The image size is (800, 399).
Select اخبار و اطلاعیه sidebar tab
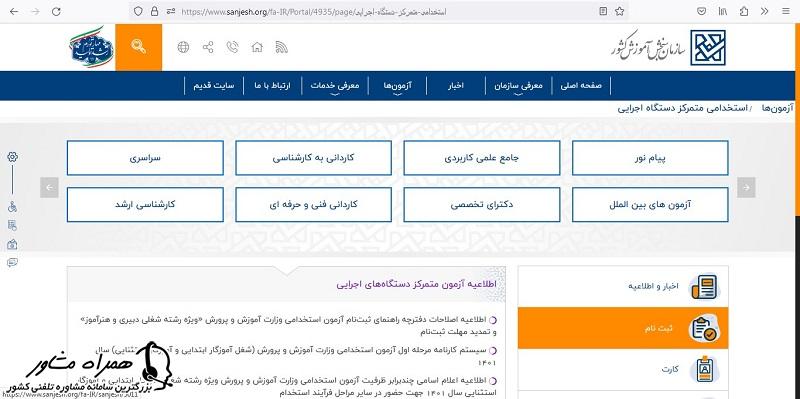pos(623,287)
